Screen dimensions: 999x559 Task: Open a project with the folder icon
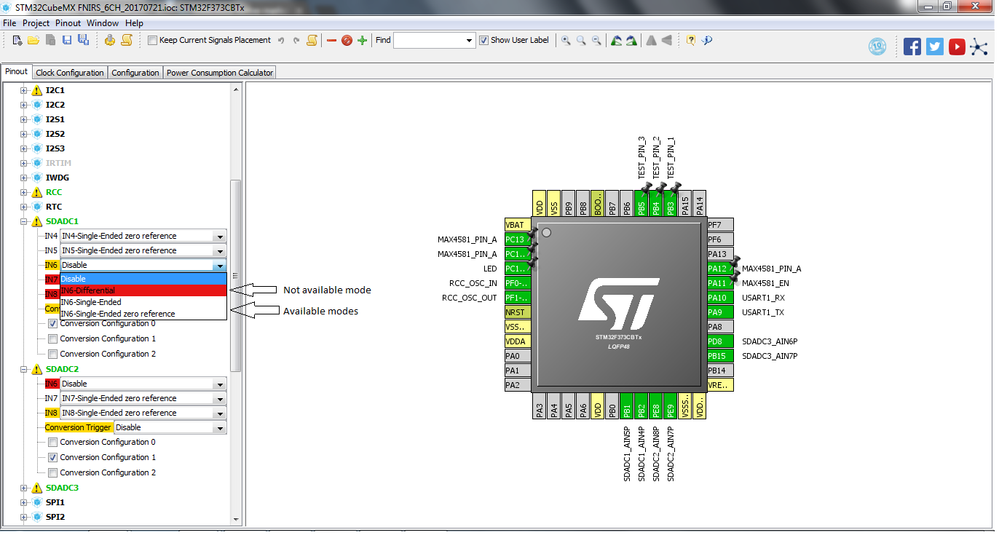(33, 40)
